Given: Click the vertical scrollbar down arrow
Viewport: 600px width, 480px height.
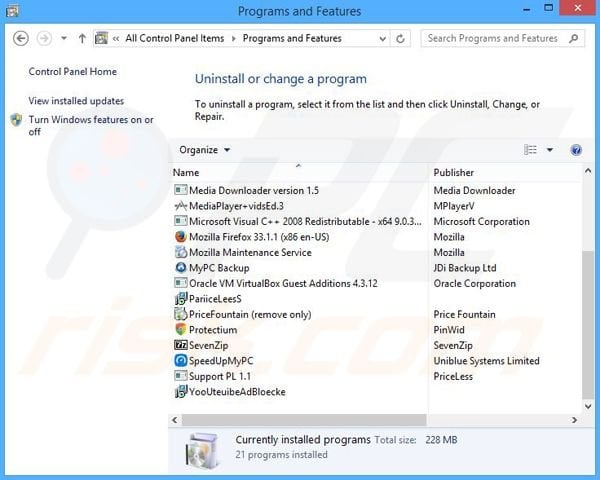Looking at the screenshot, I should pyautogui.click(x=588, y=406).
